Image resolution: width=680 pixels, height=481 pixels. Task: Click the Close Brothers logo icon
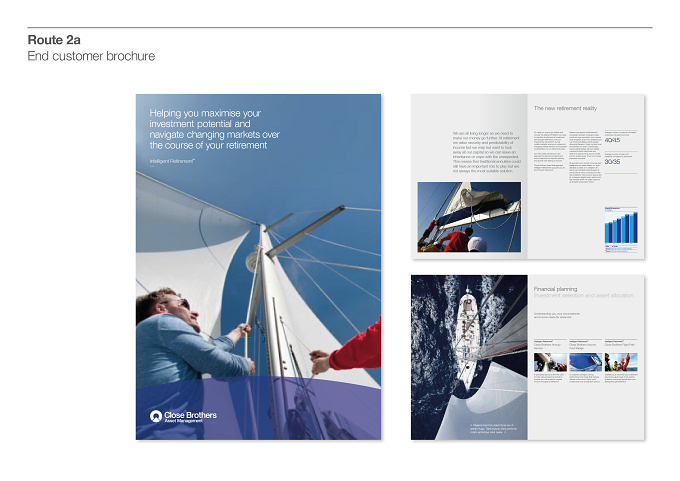pyautogui.click(x=156, y=416)
